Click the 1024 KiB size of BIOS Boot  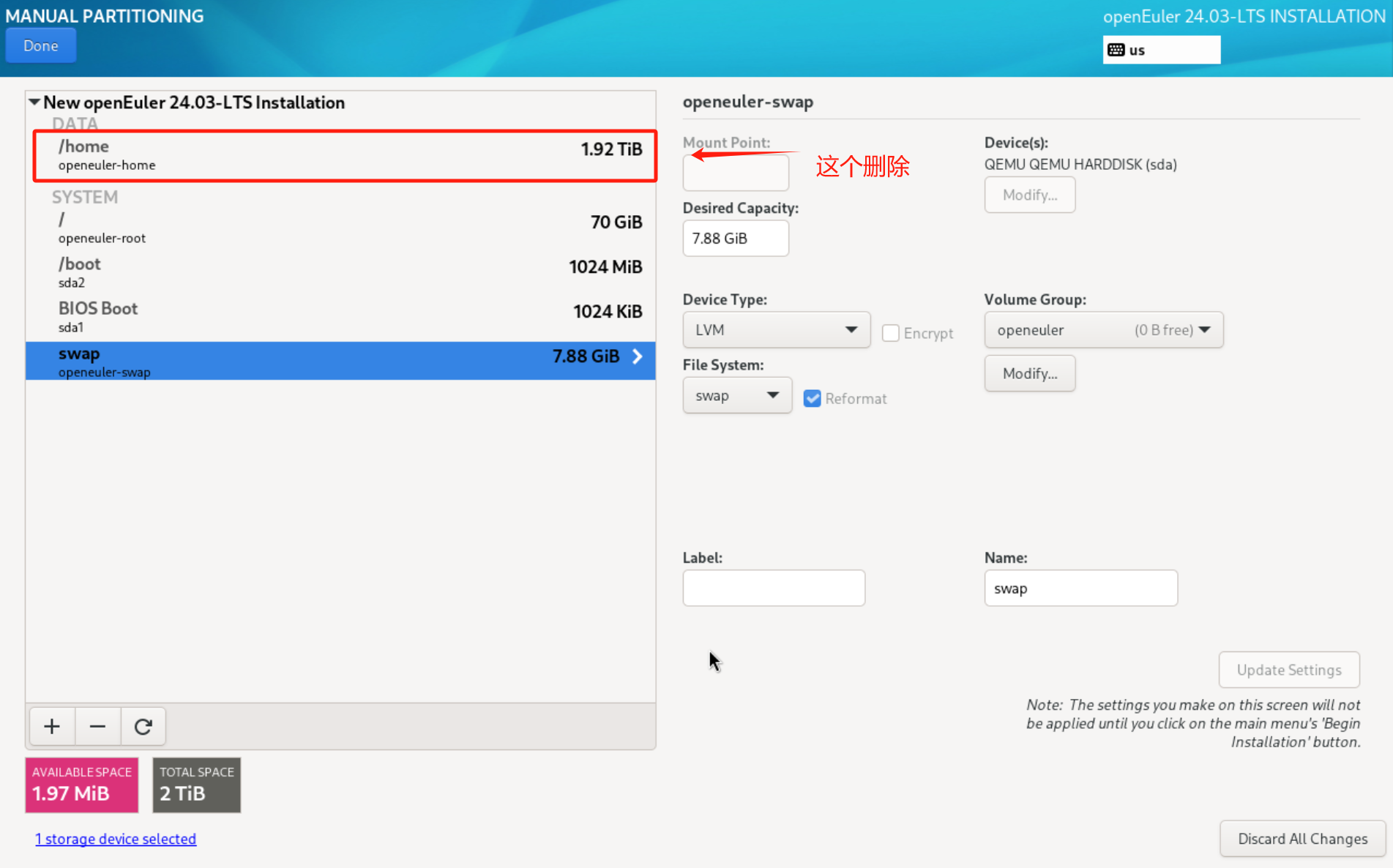click(608, 312)
